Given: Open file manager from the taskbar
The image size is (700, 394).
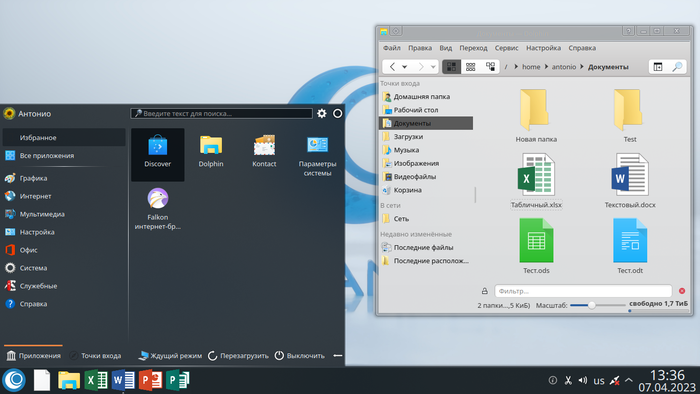Looking at the screenshot, I should [x=69, y=381].
